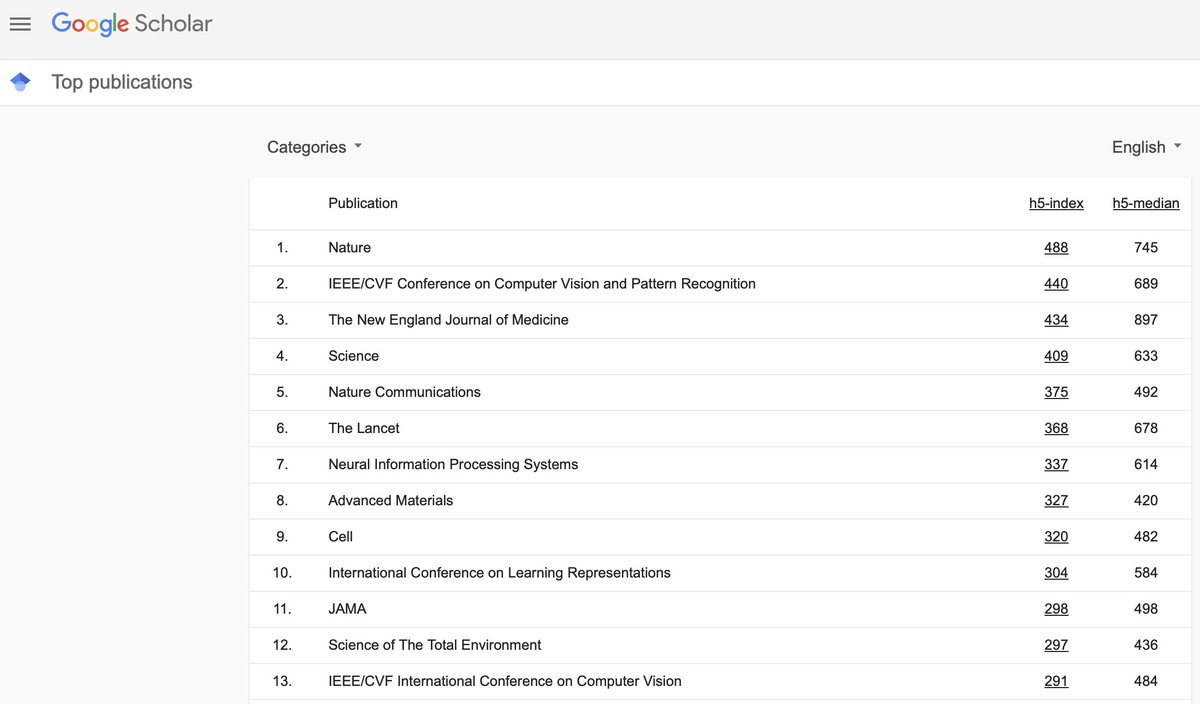Image resolution: width=1200 pixels, height=704 pixels.
Task: Open Neural Information Processing Systems h5-index 337
Action: [x=1056, y=464]
